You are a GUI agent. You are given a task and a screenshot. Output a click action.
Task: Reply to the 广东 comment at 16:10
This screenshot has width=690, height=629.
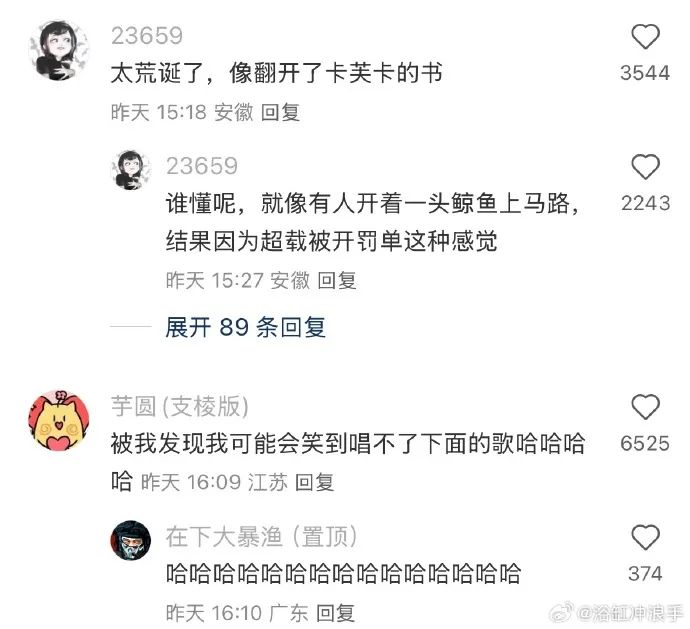[x=335, y=613]
